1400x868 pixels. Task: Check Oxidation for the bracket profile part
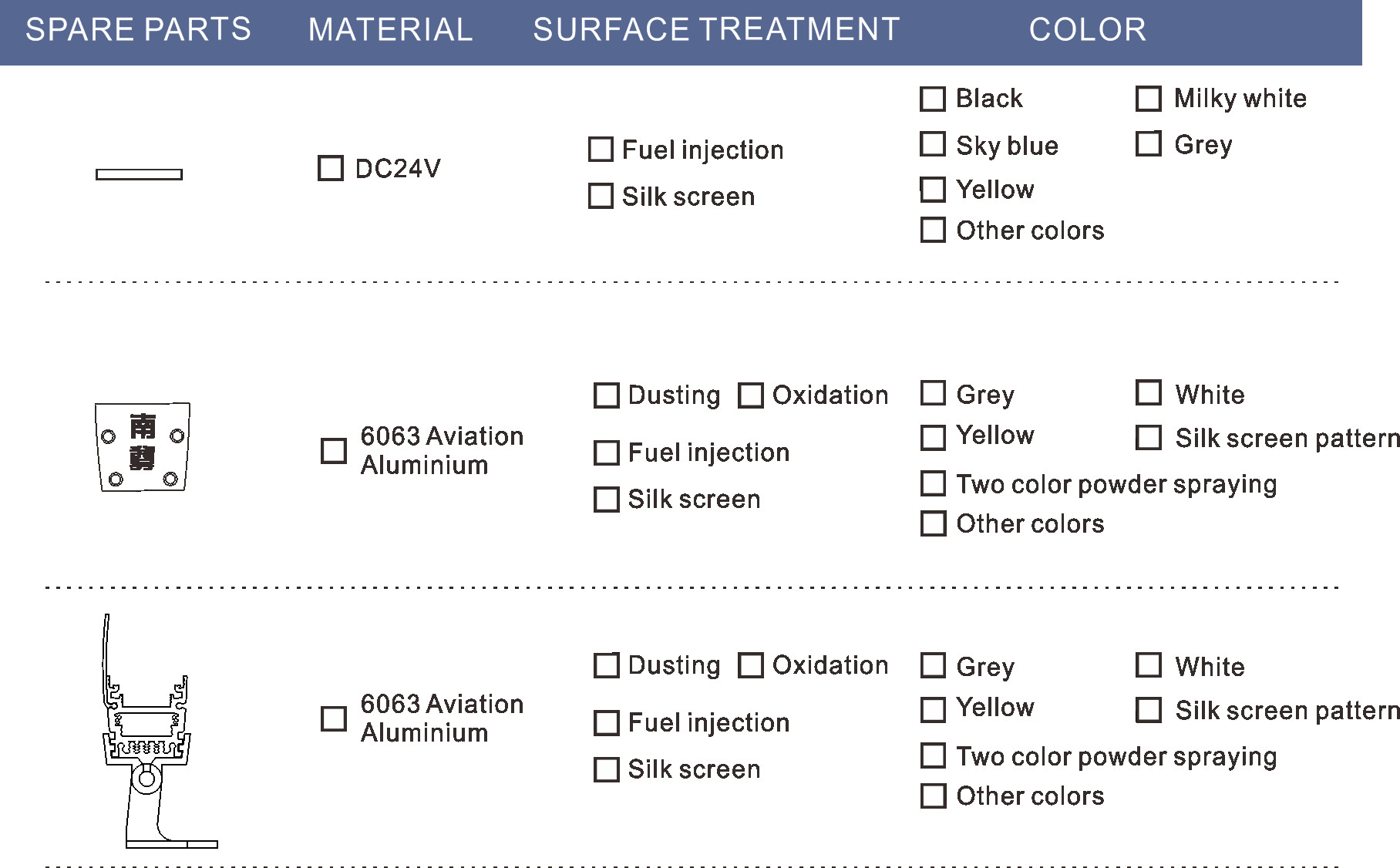tap(750, 665)
